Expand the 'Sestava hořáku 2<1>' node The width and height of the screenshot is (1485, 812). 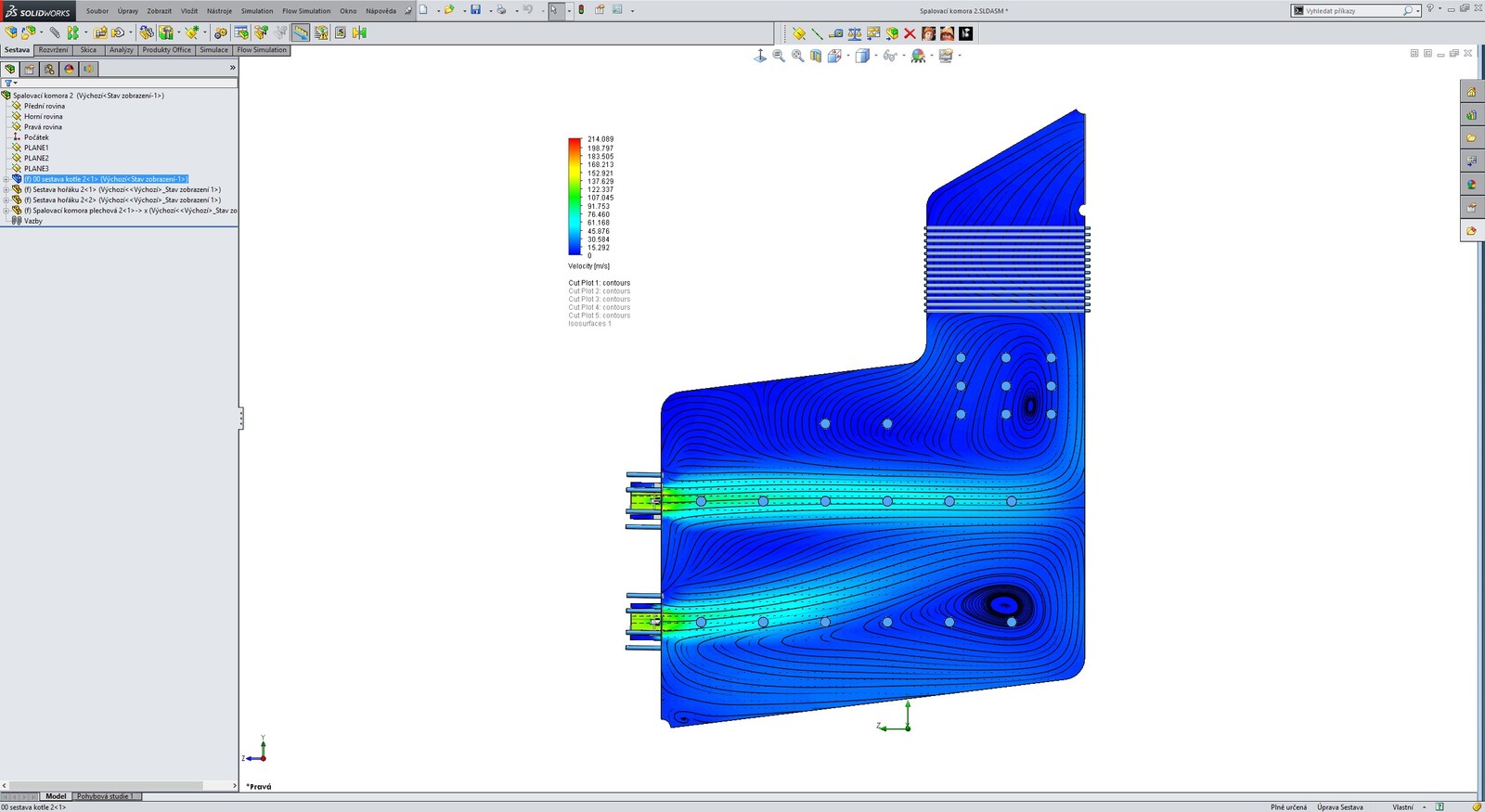click(6, 189)
